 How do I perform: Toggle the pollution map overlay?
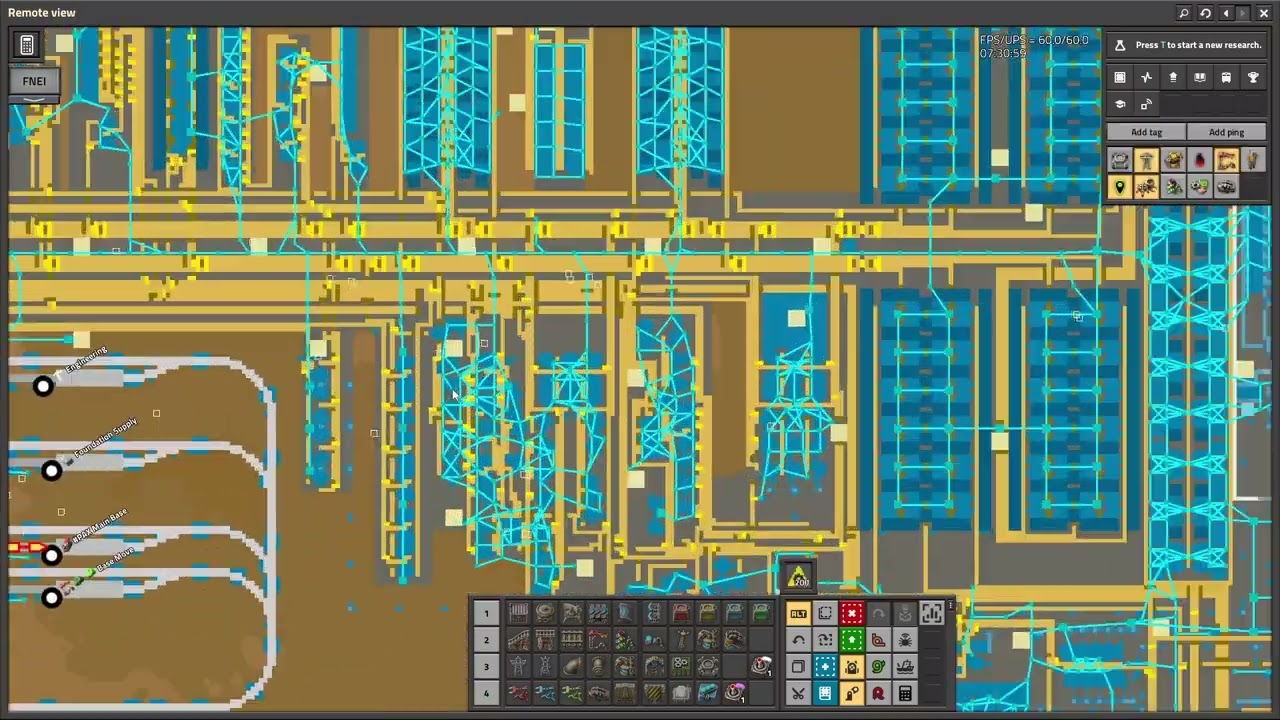[x=1200, y=160]
